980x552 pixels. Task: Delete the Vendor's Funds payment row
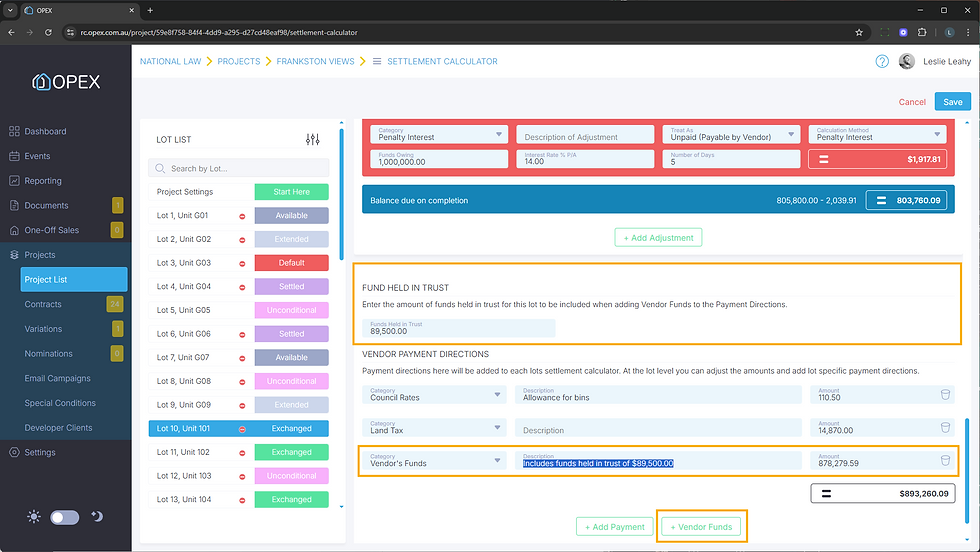point(945,461)
